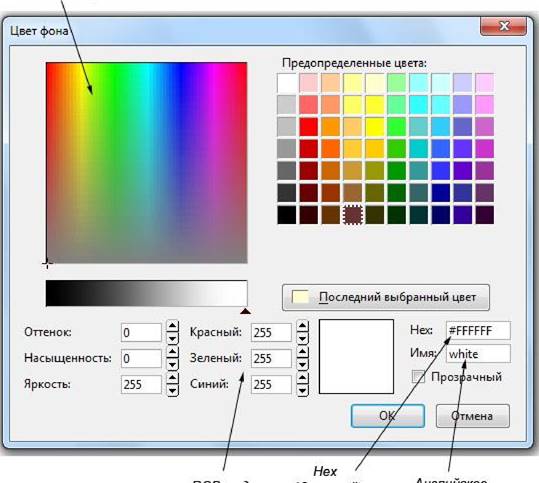Click inside the Hex input field
Image resolution: width=539 pixels, height=483 pixels.
(478, 331)
